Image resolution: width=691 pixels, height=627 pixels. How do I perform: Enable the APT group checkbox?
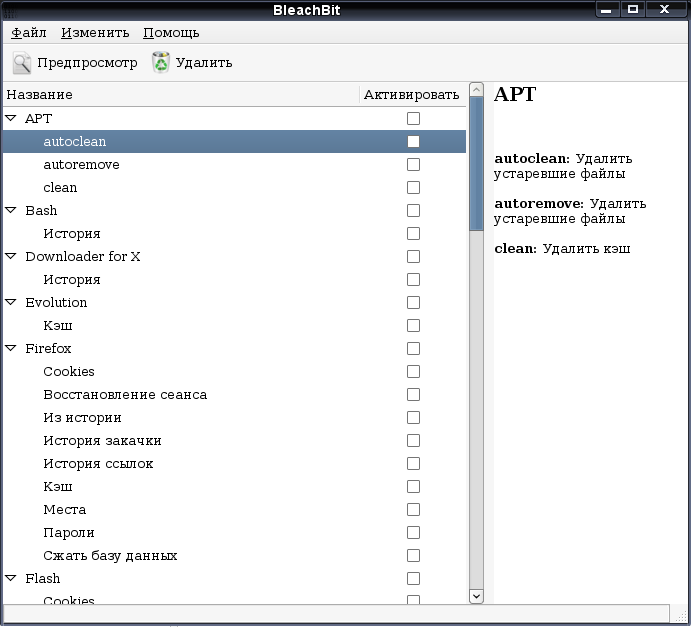413,119
